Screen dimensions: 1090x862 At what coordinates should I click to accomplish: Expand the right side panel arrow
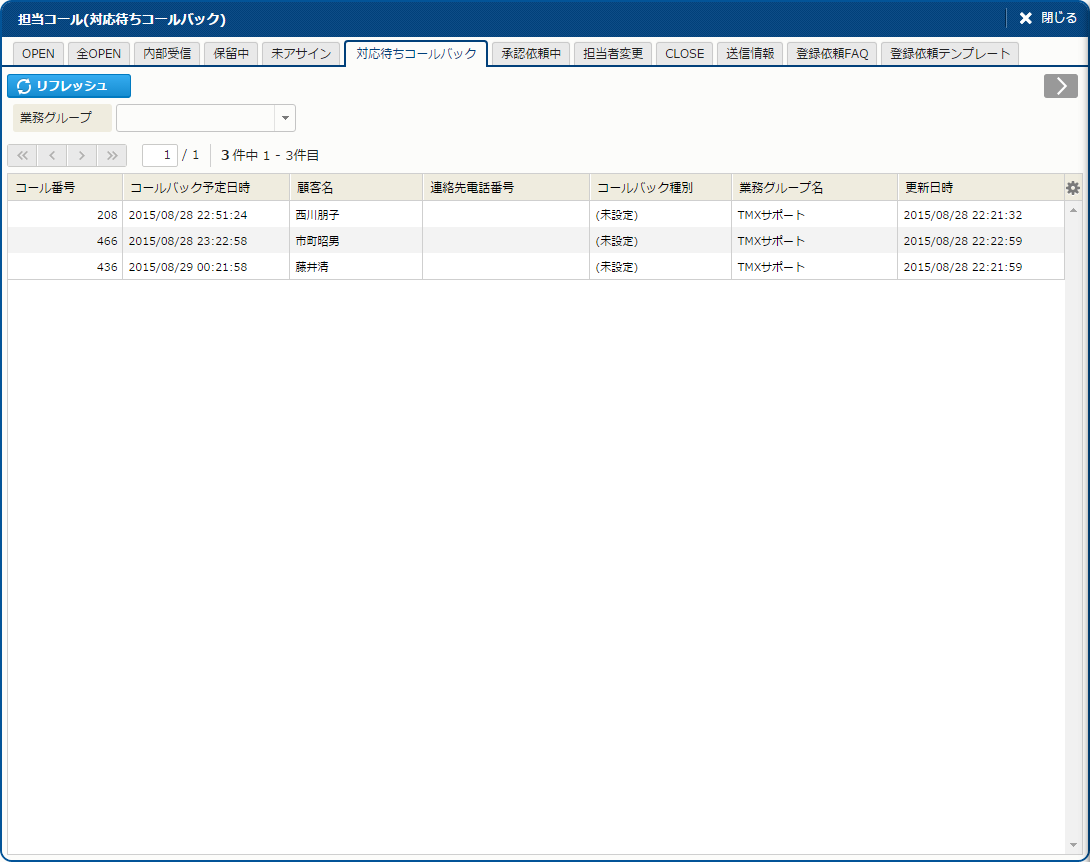coord(1060,86)
